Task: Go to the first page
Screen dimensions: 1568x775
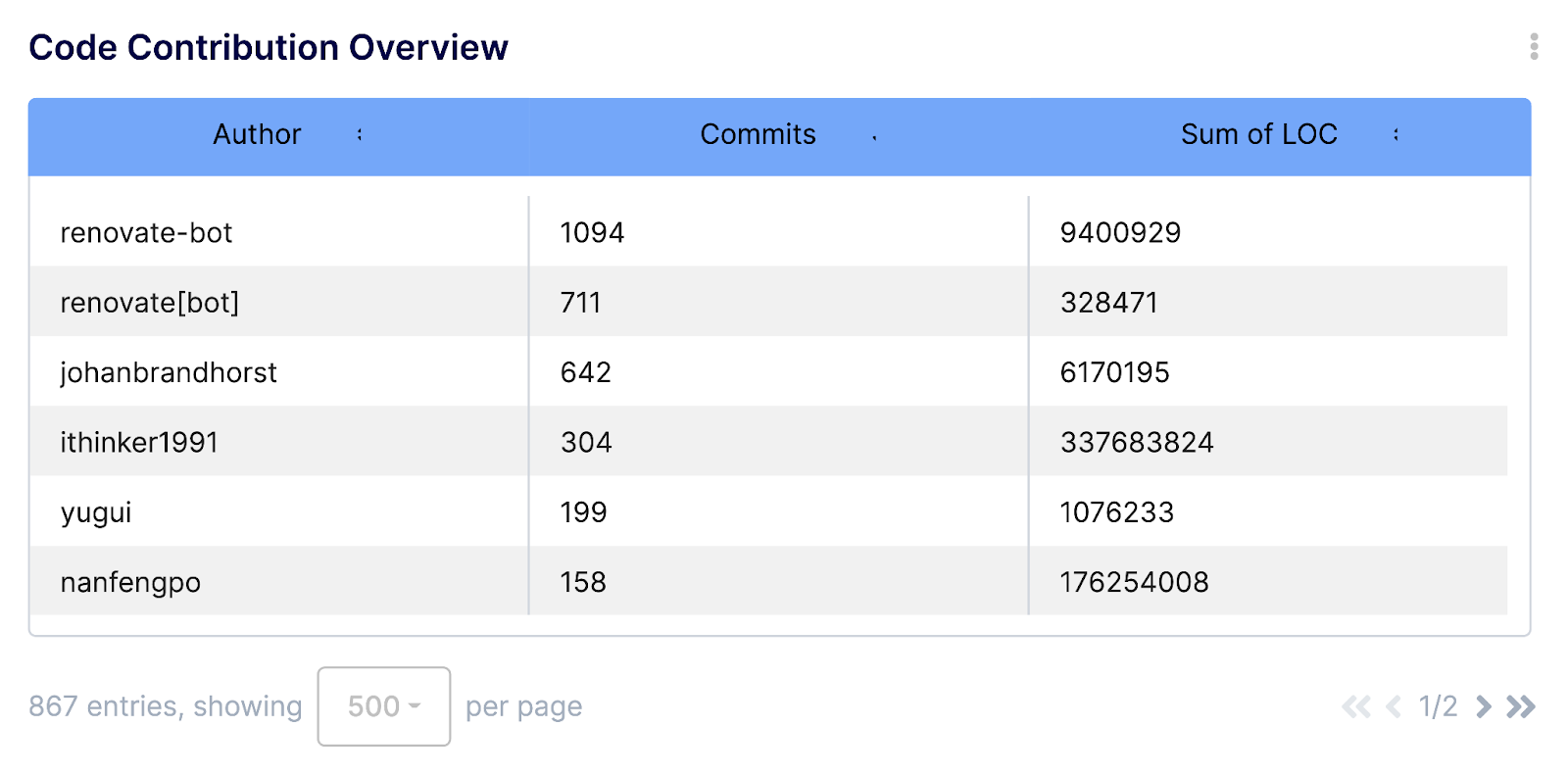Action: point(1356,706)
